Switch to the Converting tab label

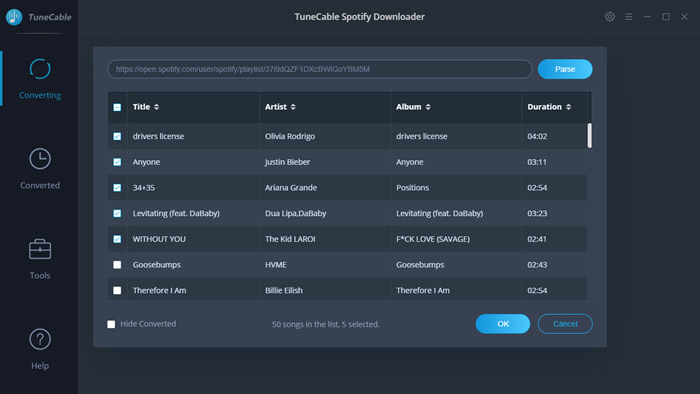pos(40,95)
